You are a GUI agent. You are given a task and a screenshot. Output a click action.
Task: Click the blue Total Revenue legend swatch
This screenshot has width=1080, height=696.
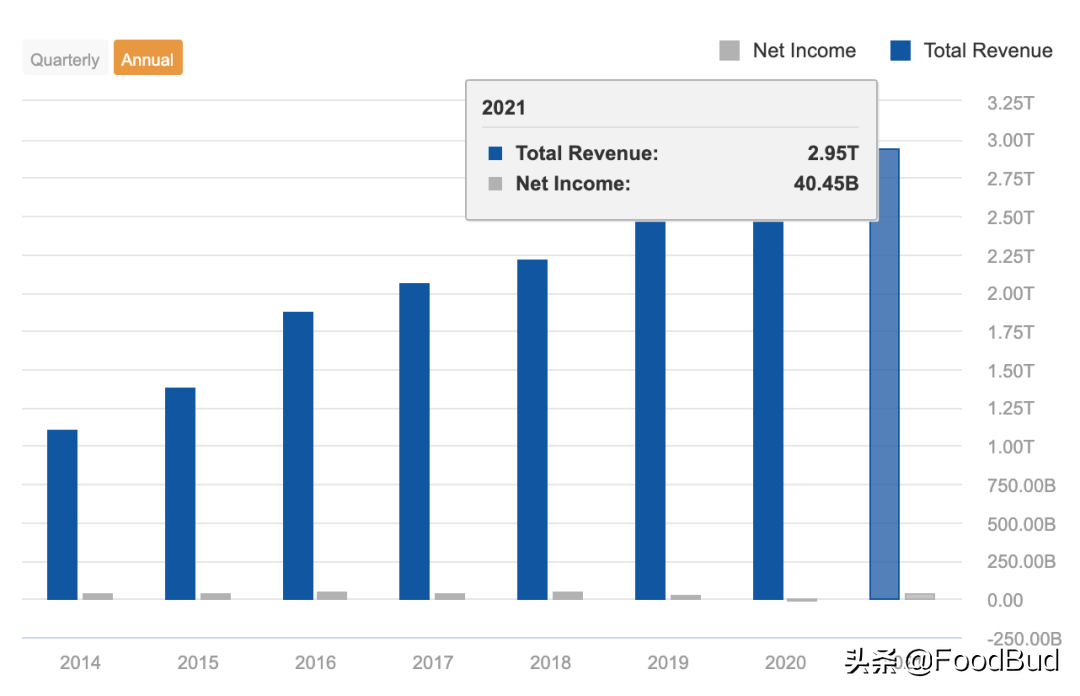coord(900,50)
